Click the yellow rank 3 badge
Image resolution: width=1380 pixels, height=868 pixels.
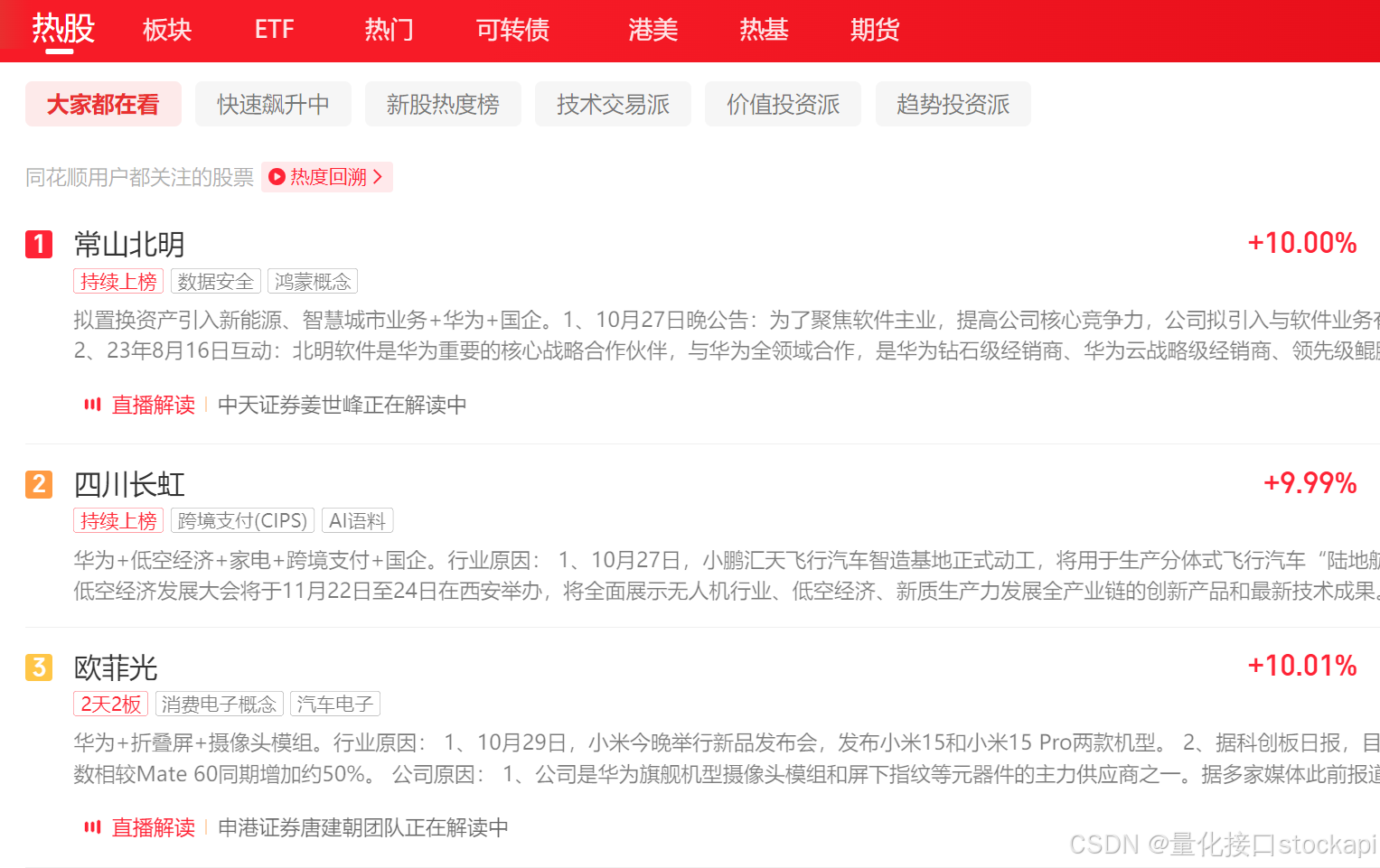click(x=39, y=667)
